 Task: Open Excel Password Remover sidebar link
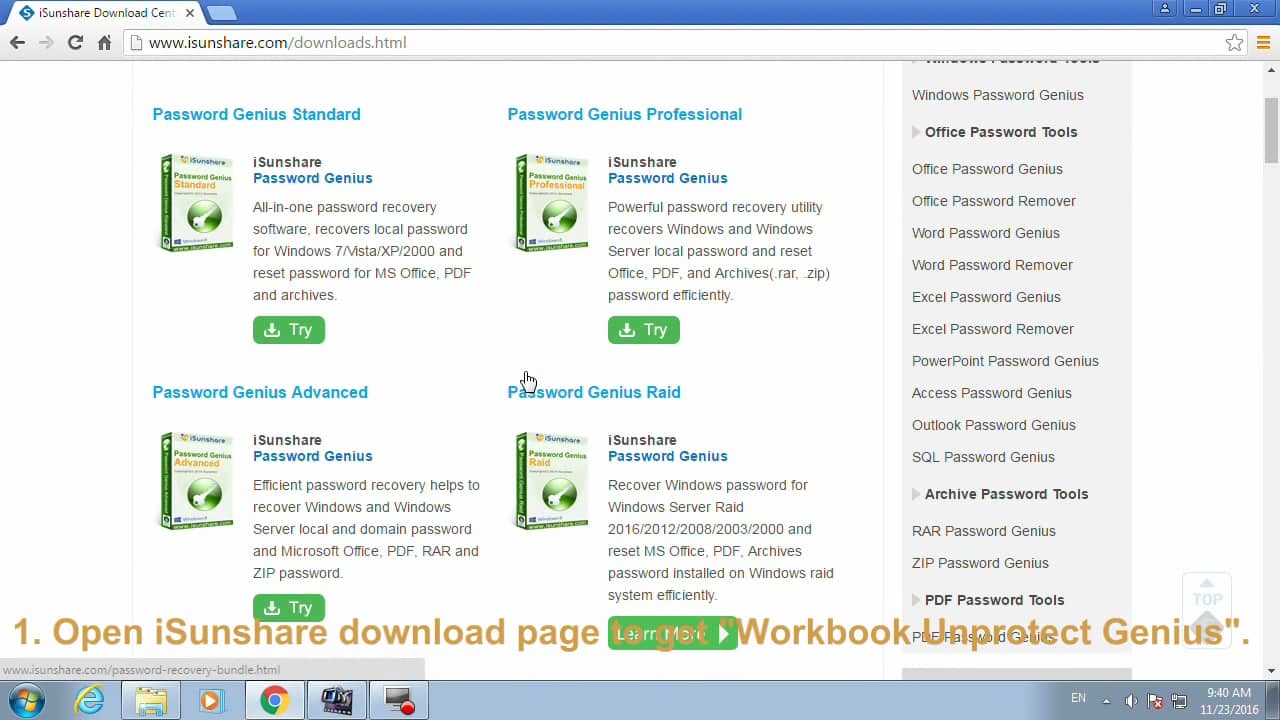click(993, 329)
